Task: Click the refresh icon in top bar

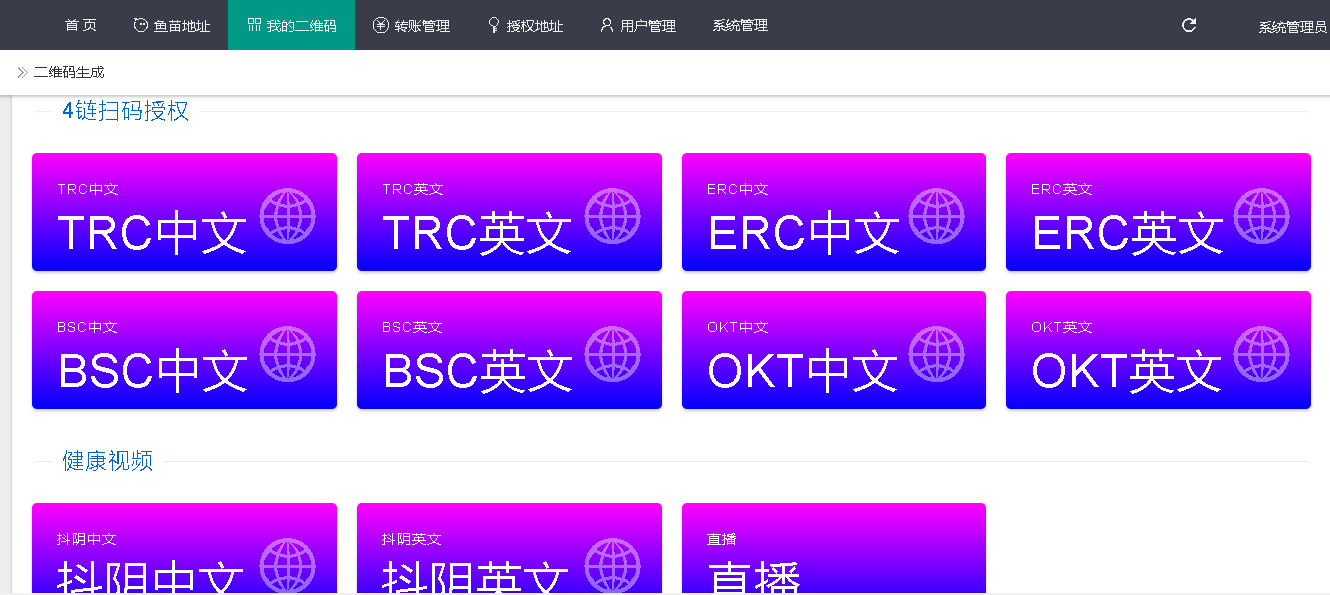Action: pyautogui.click(x=1189, y=25)
